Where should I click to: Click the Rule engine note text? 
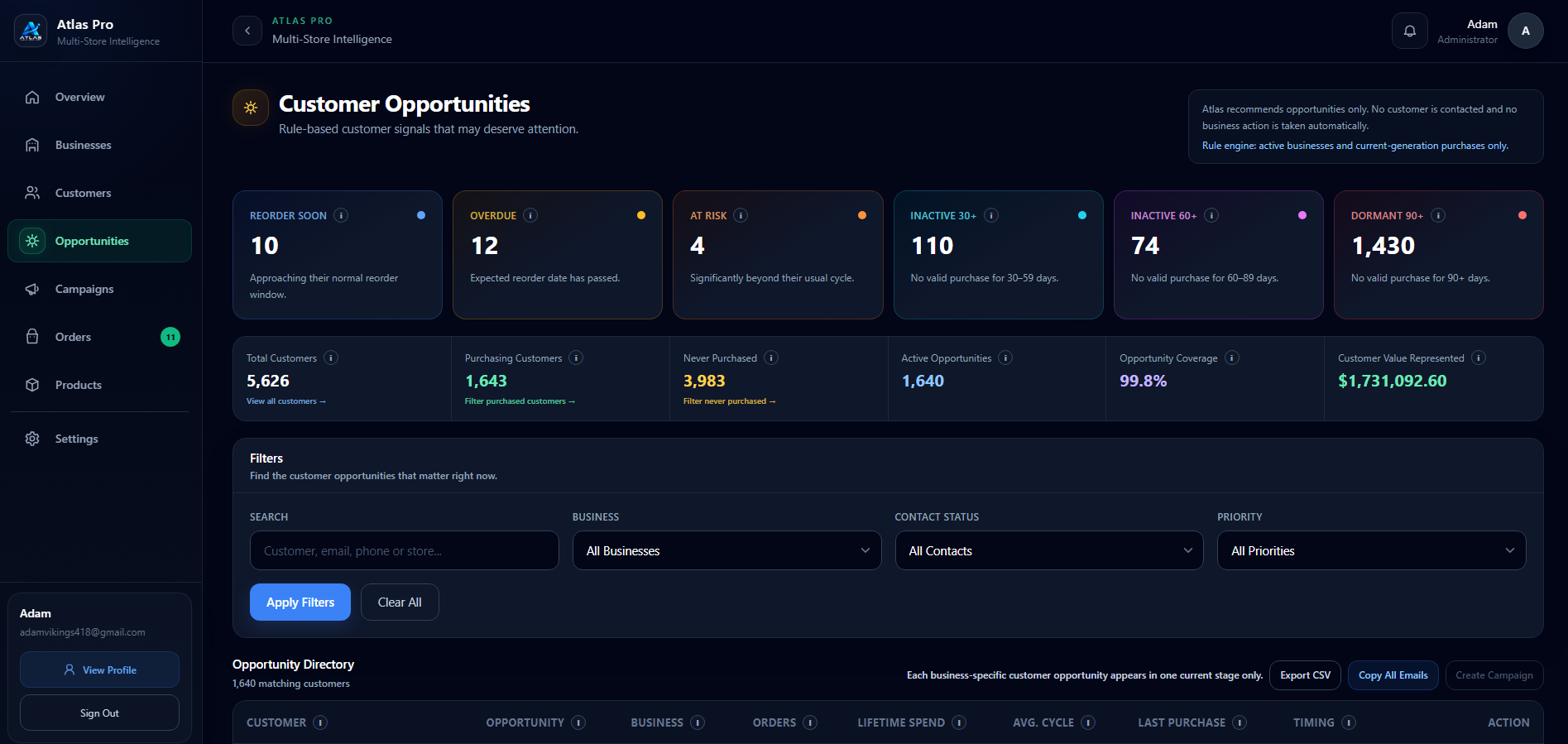[x=1355, y=146]
